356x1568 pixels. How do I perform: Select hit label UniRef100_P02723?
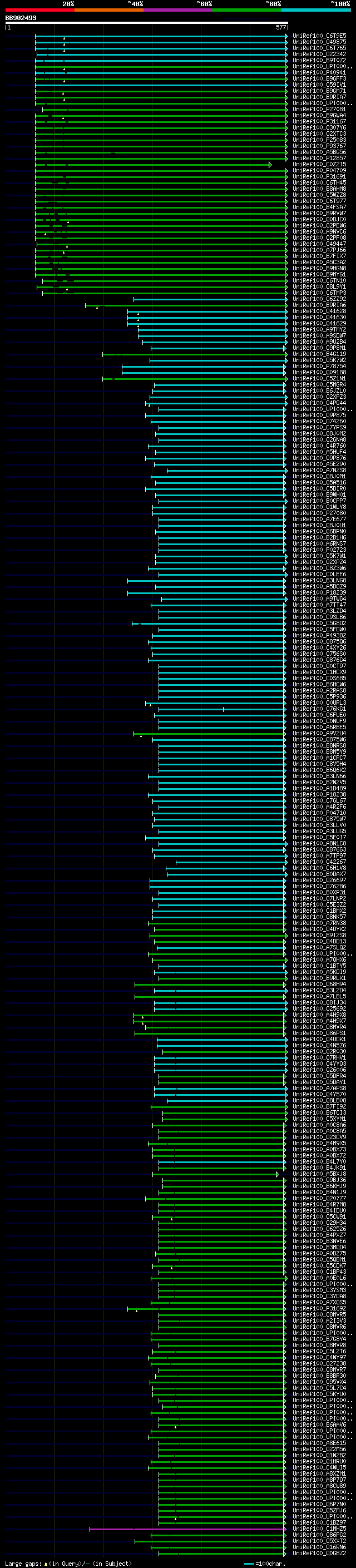click(x=319, y=550)
